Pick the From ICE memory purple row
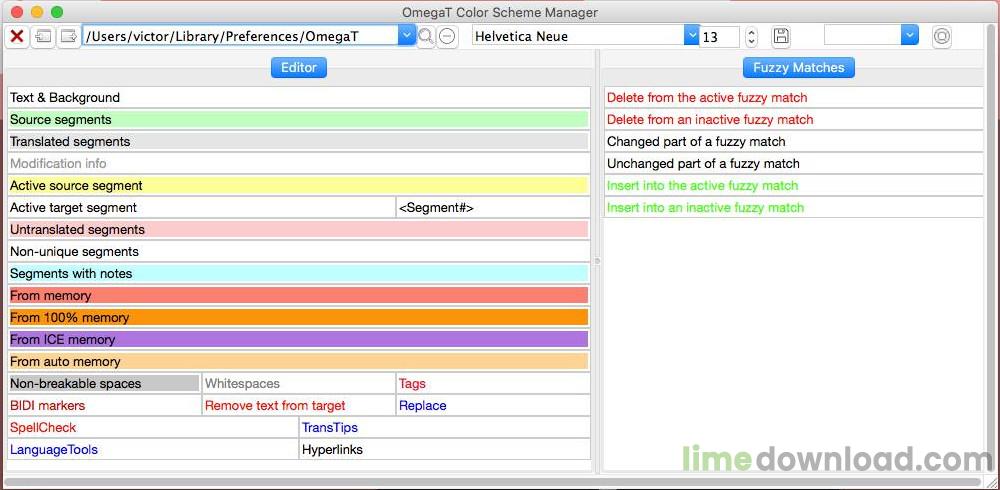The width and height of the screenshot is (1000, 490). [298, 339]
